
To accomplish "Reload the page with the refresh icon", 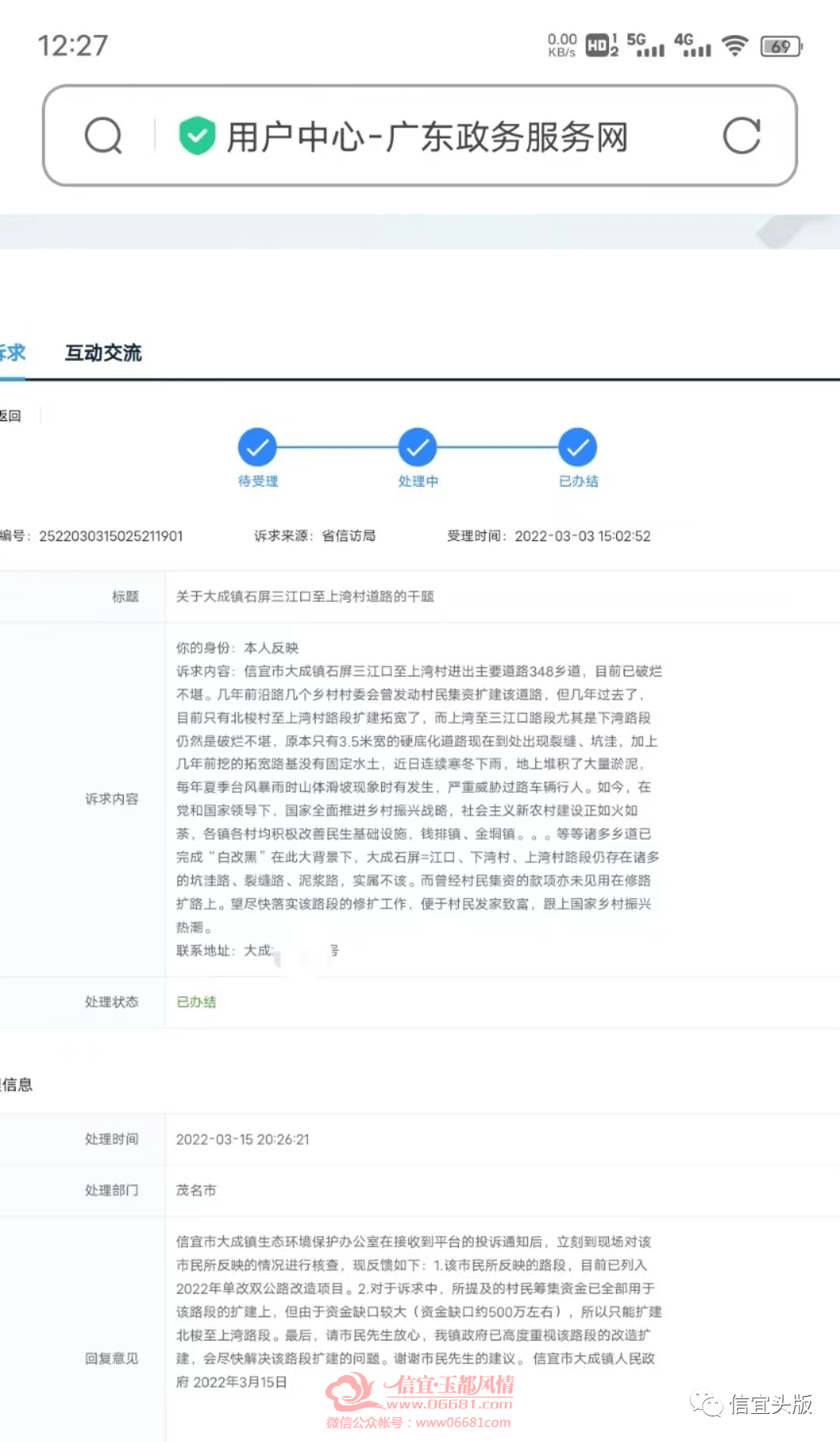I will pos(741,136).
